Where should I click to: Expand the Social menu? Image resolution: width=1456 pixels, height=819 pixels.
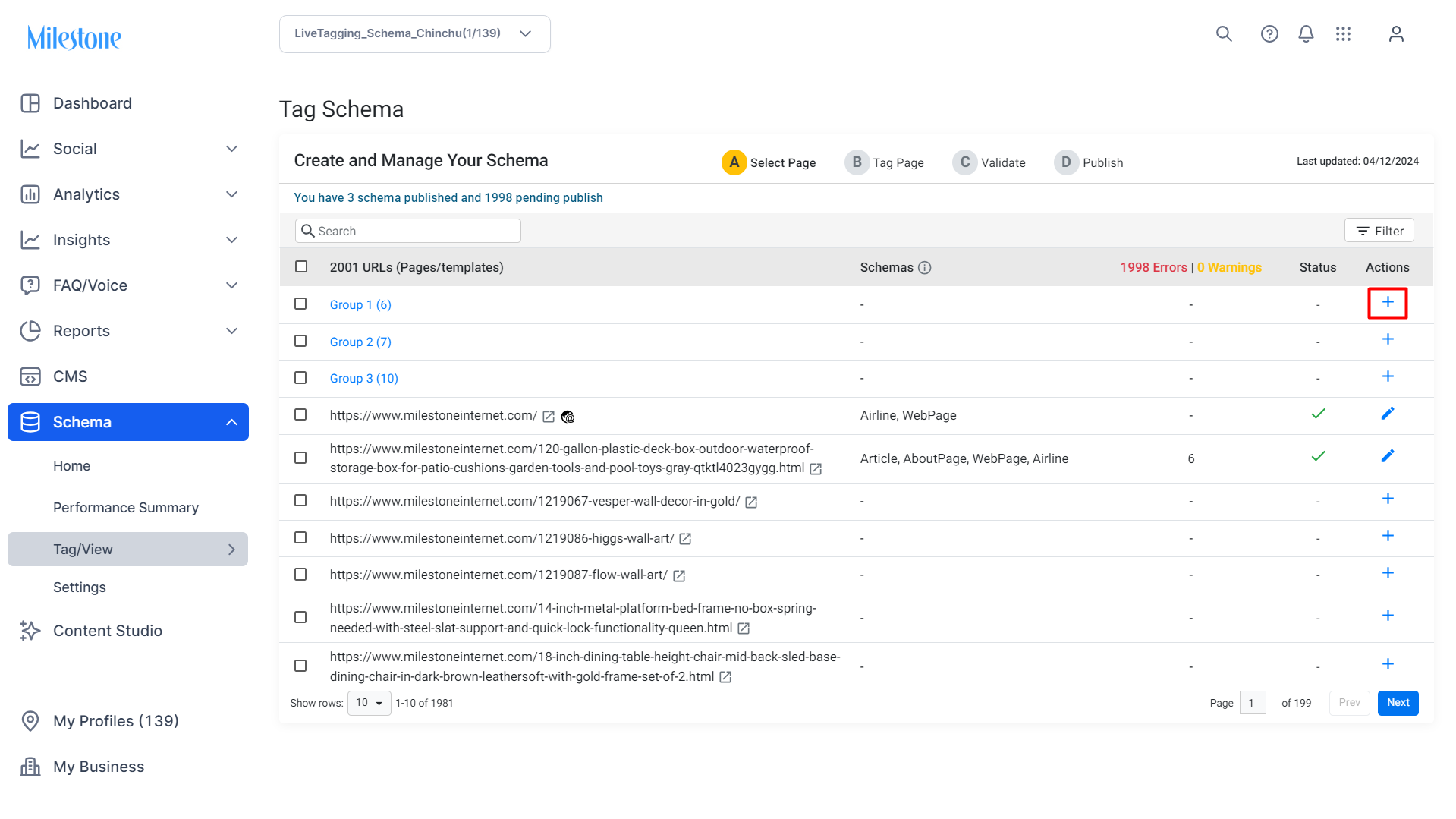click(232, 149)
